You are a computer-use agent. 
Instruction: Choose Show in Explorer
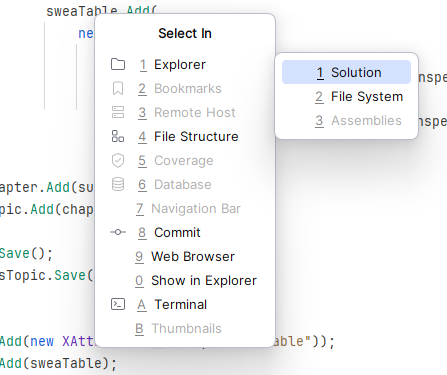pyautogui.click(x=185, y=280)
